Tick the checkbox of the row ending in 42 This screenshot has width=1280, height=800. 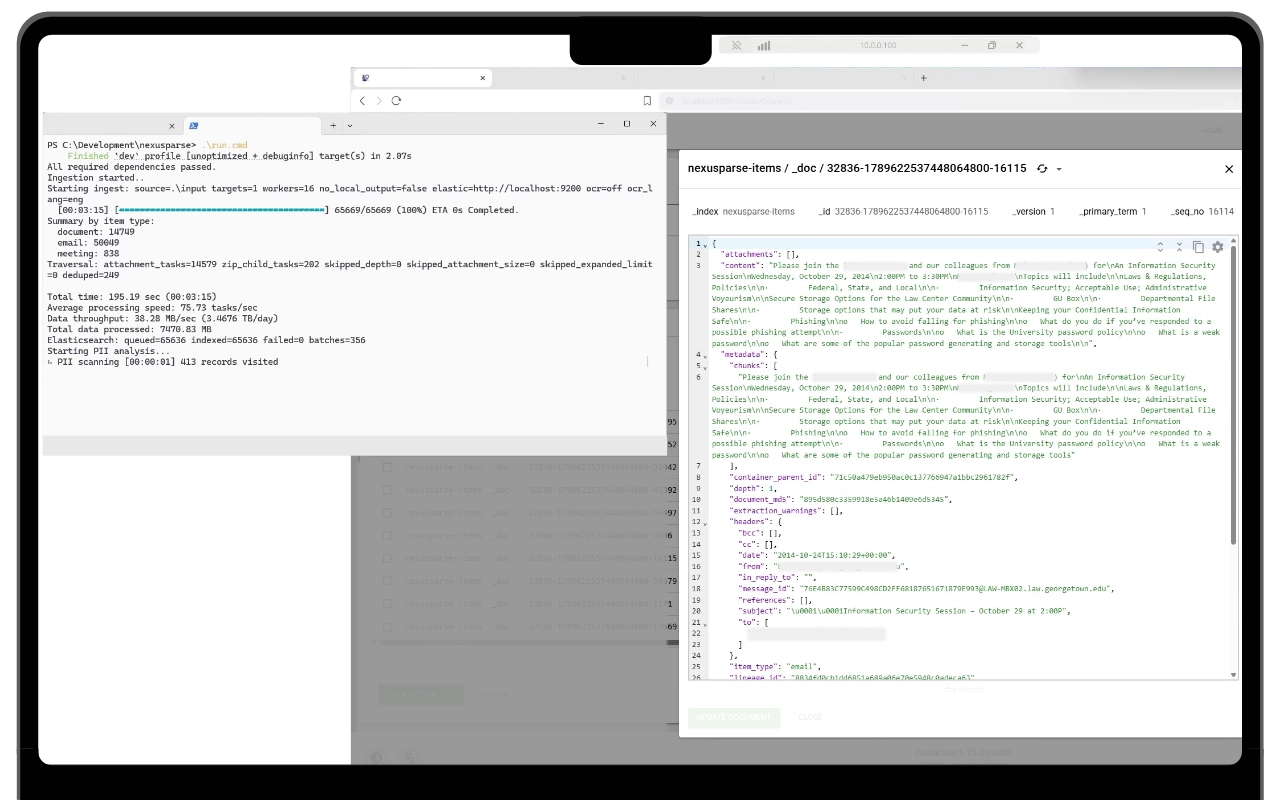pos(386,467)
